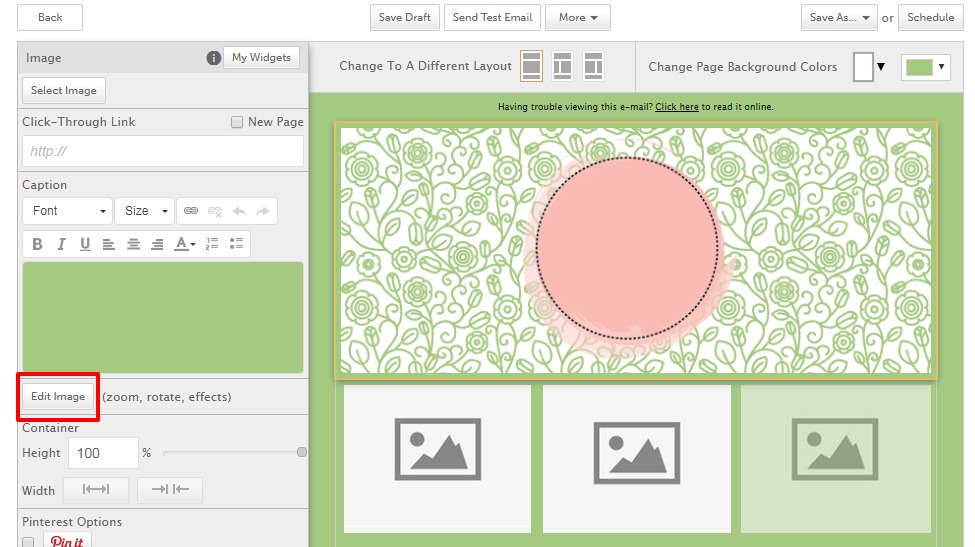Tick the Pinterest Pin it checkbox
The image size is (975, 547).
[29, 542]
